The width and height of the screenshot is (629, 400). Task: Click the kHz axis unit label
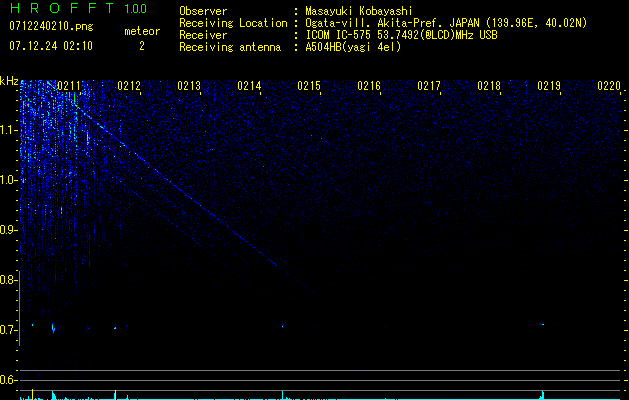(x=9, y=81)
